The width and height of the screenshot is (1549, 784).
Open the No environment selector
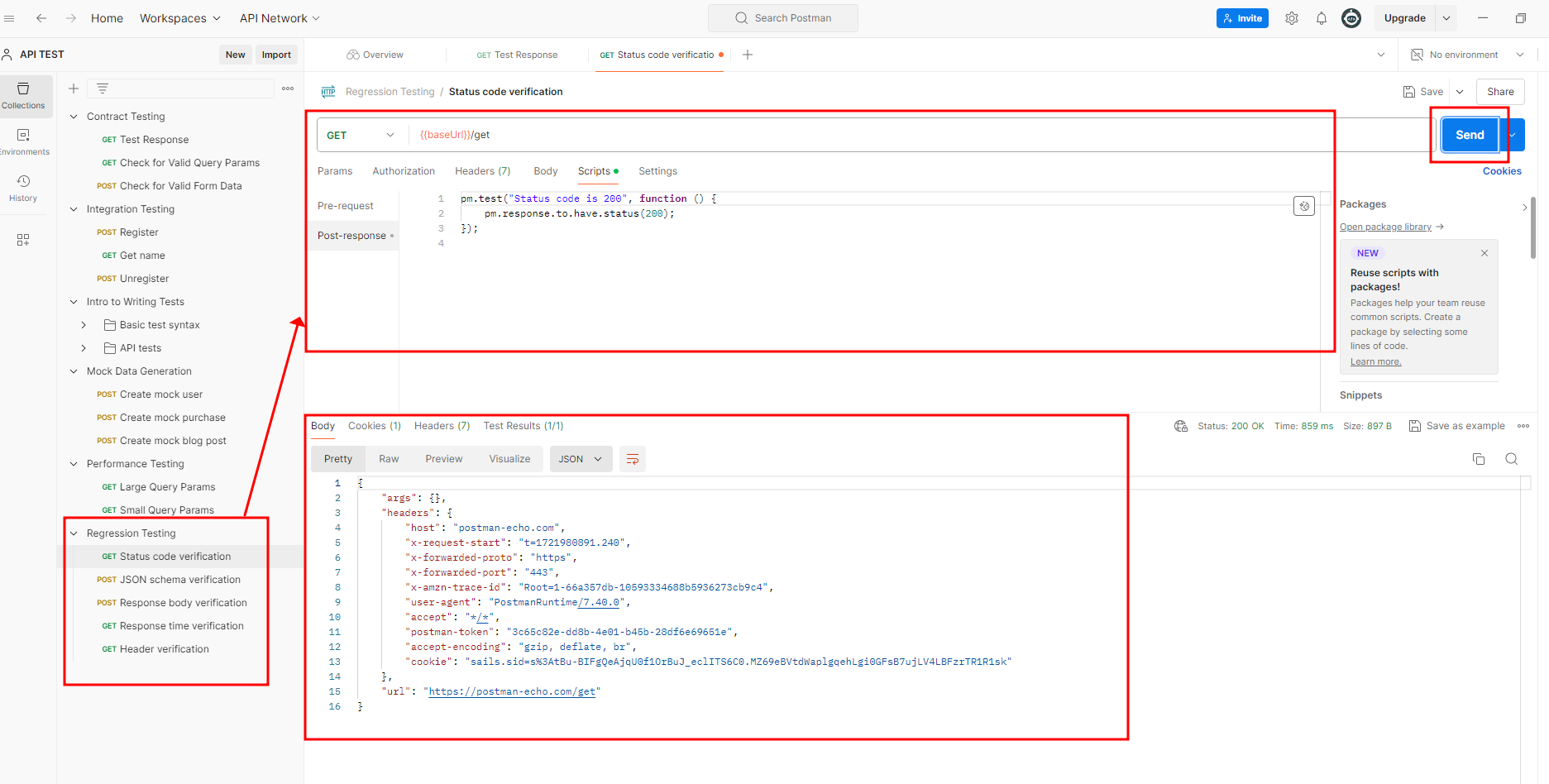pyautogui.click(x=1468, y=55)
